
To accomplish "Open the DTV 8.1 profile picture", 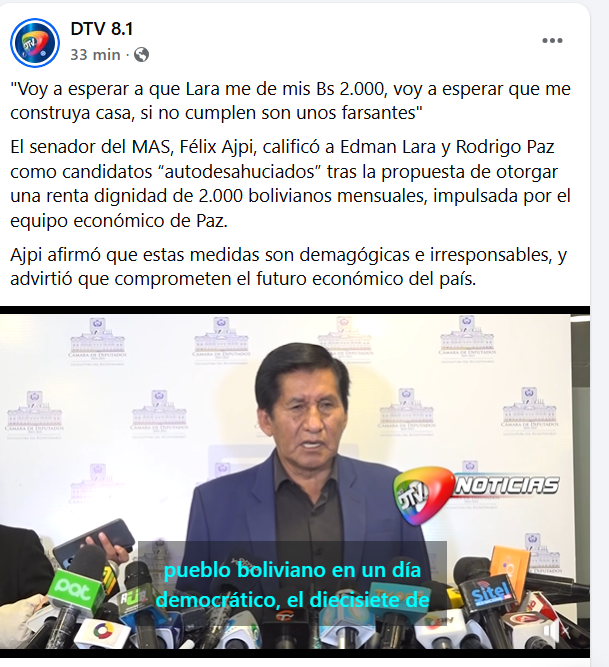I will pyautogui.click(x=35, y=43).
